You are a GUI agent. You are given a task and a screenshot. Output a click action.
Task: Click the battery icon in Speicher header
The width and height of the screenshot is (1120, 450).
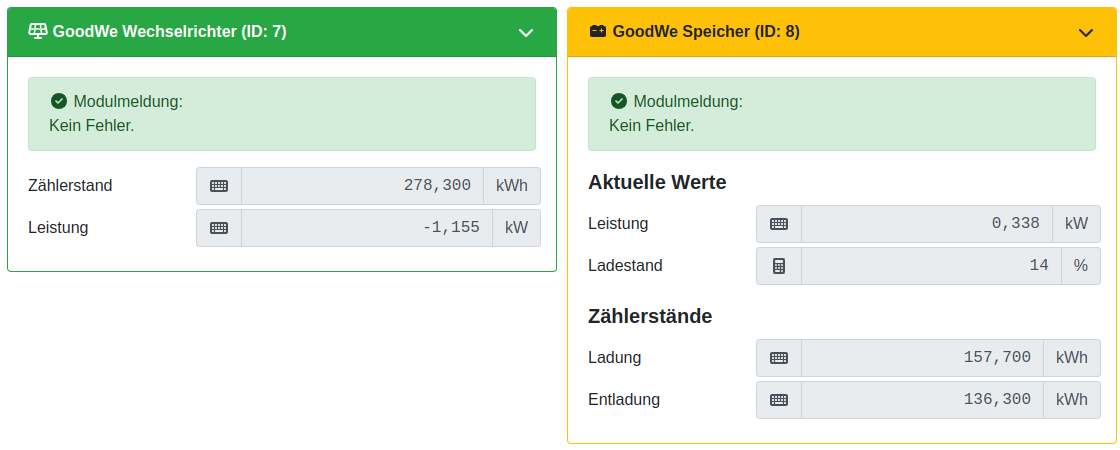(598, 32)
